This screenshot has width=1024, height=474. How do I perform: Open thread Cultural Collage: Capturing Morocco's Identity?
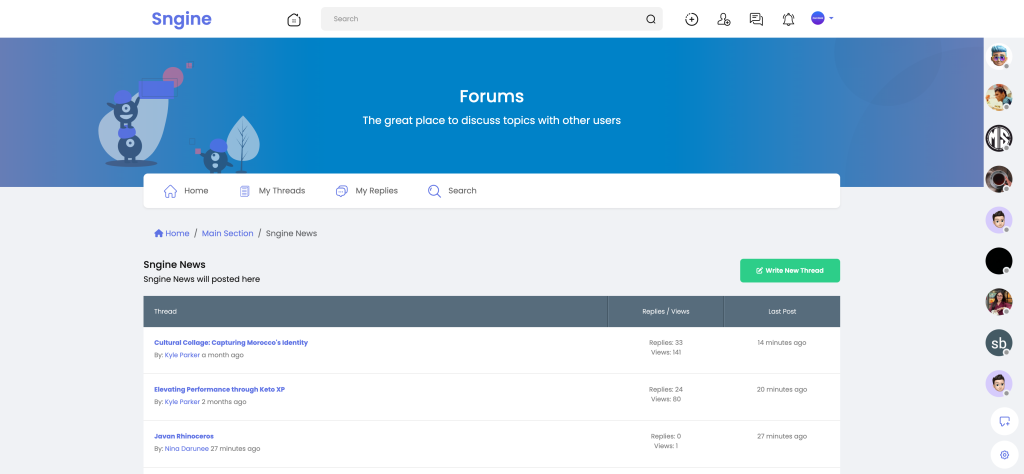(231, 343)
